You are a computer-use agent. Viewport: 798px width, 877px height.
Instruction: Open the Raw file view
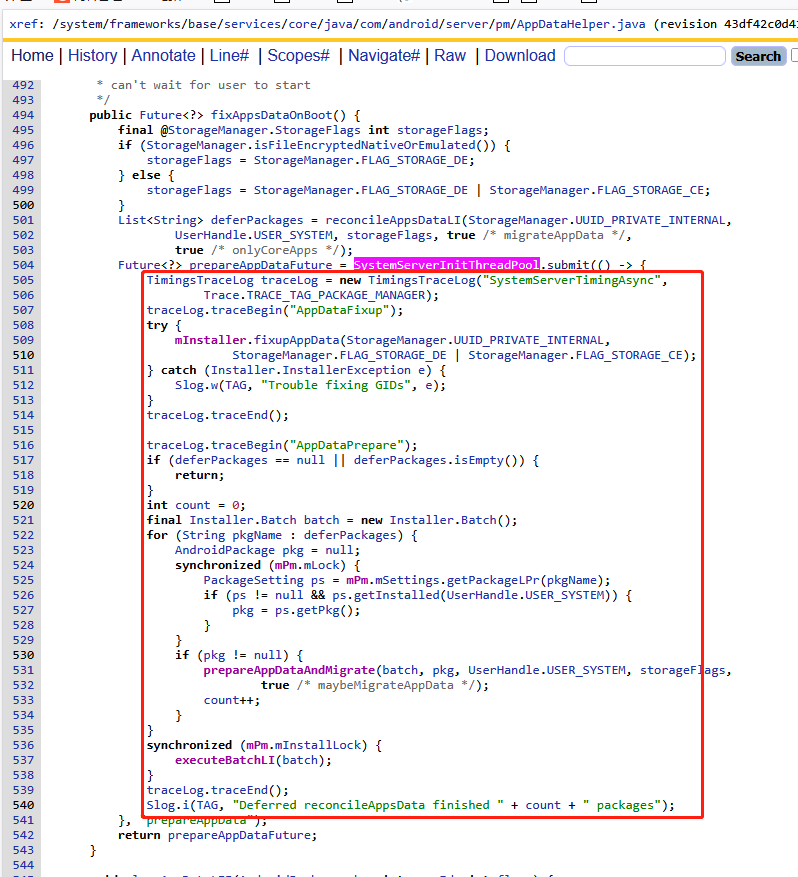tap(450, 56)
